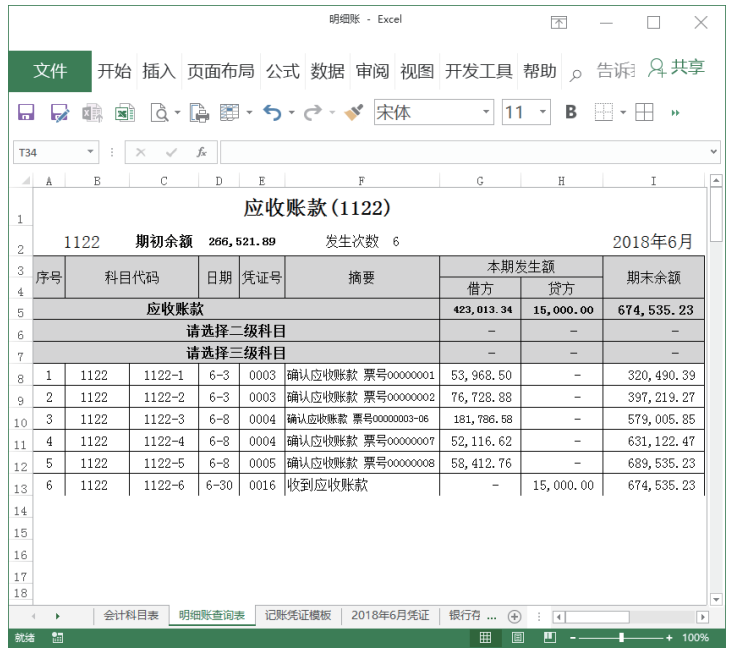Switch to the 数据 ribbon tab

pyautogui.click(x=327, y=72)
